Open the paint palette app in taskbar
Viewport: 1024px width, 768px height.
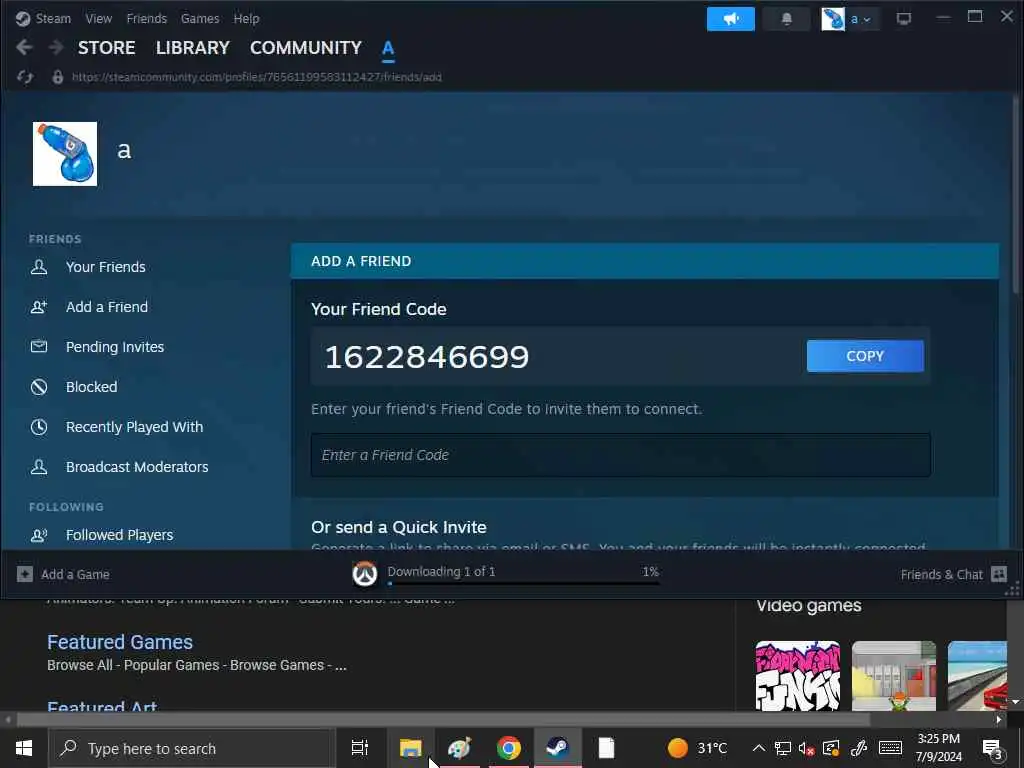459,748
